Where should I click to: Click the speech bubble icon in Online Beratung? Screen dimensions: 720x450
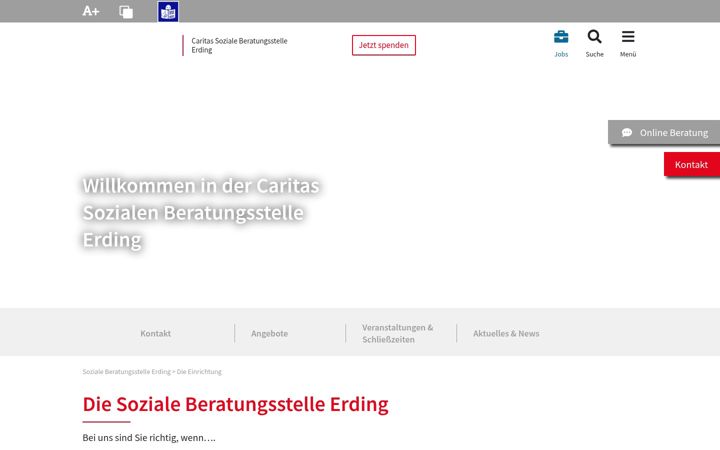[627, 133]
